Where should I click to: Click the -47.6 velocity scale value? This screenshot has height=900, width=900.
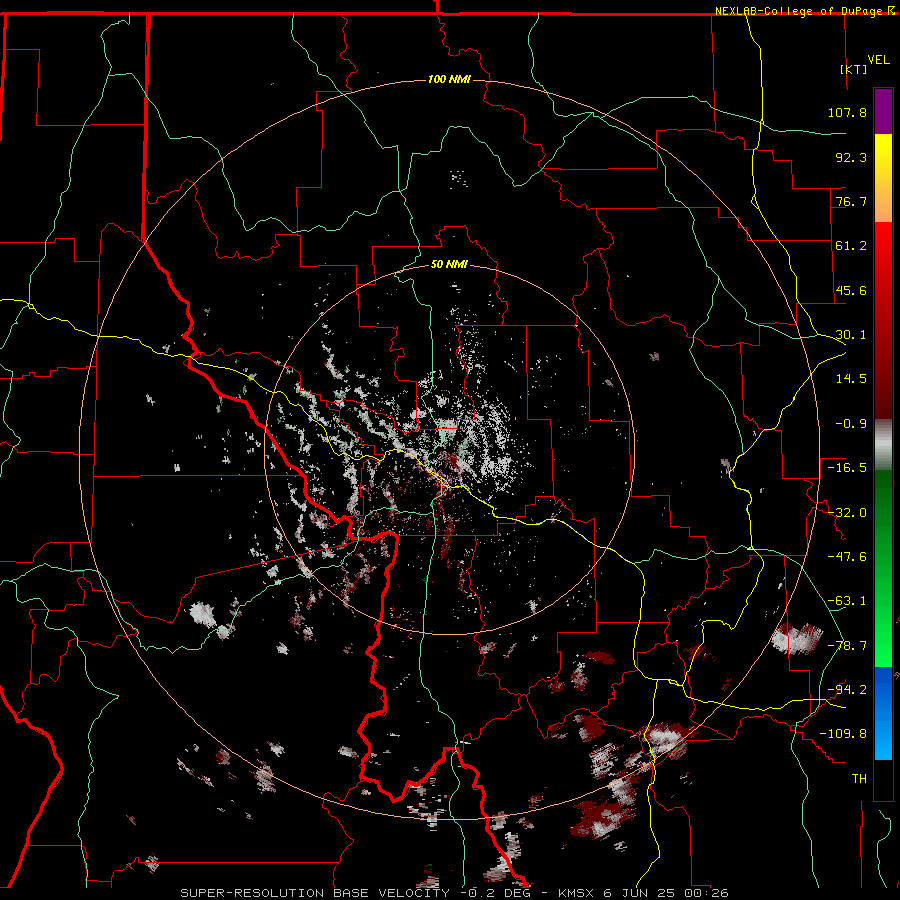847,557
